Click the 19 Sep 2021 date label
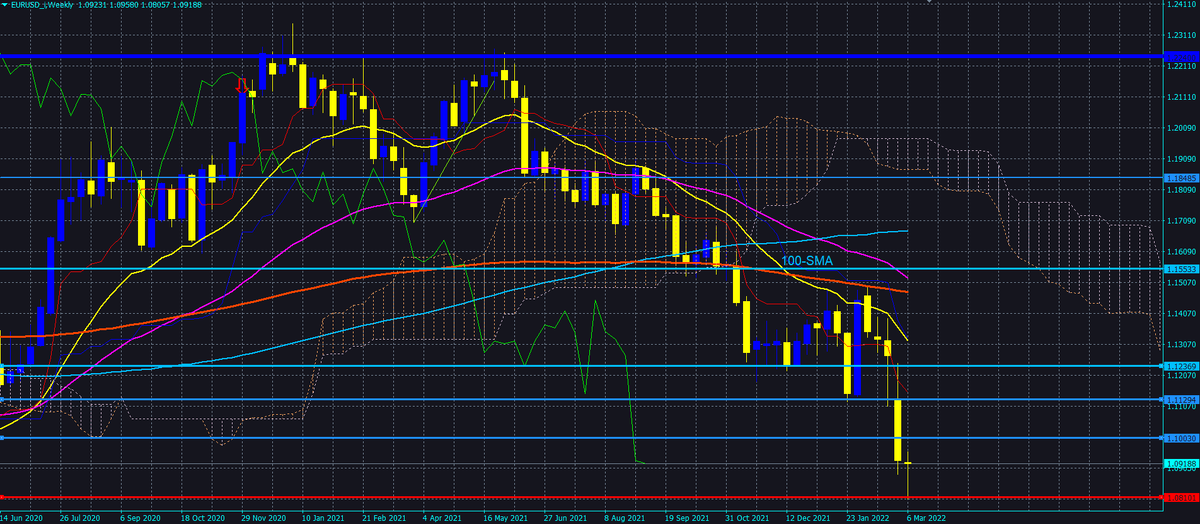This screenshot has width=1200, height=524. 685,519
